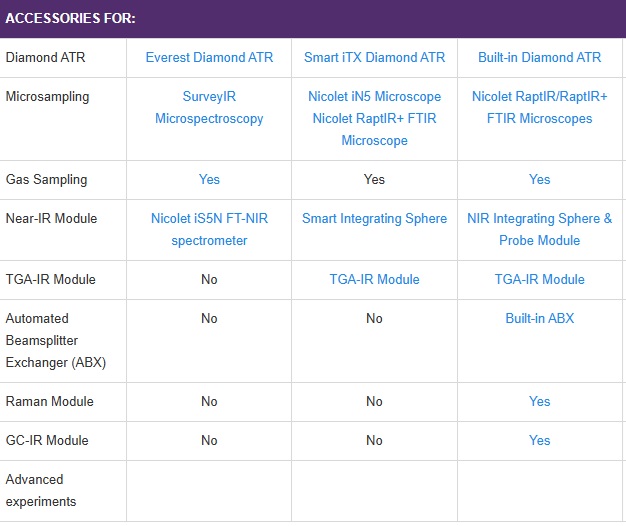Follow the Built-in Diamond ATR link
The image size is (626, 526).
coord(539,57)
